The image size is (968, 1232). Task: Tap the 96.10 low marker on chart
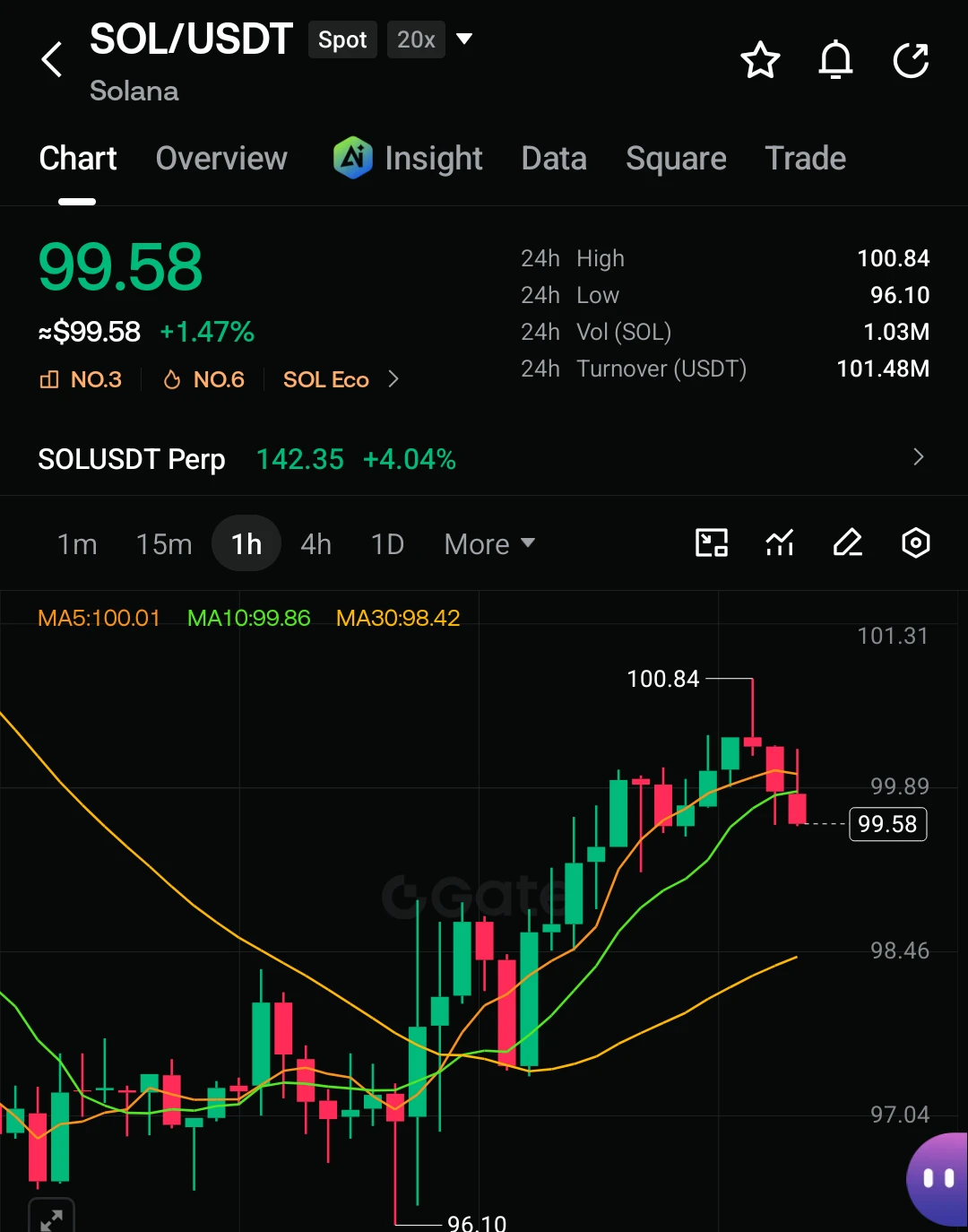(x=477, y=1222)
